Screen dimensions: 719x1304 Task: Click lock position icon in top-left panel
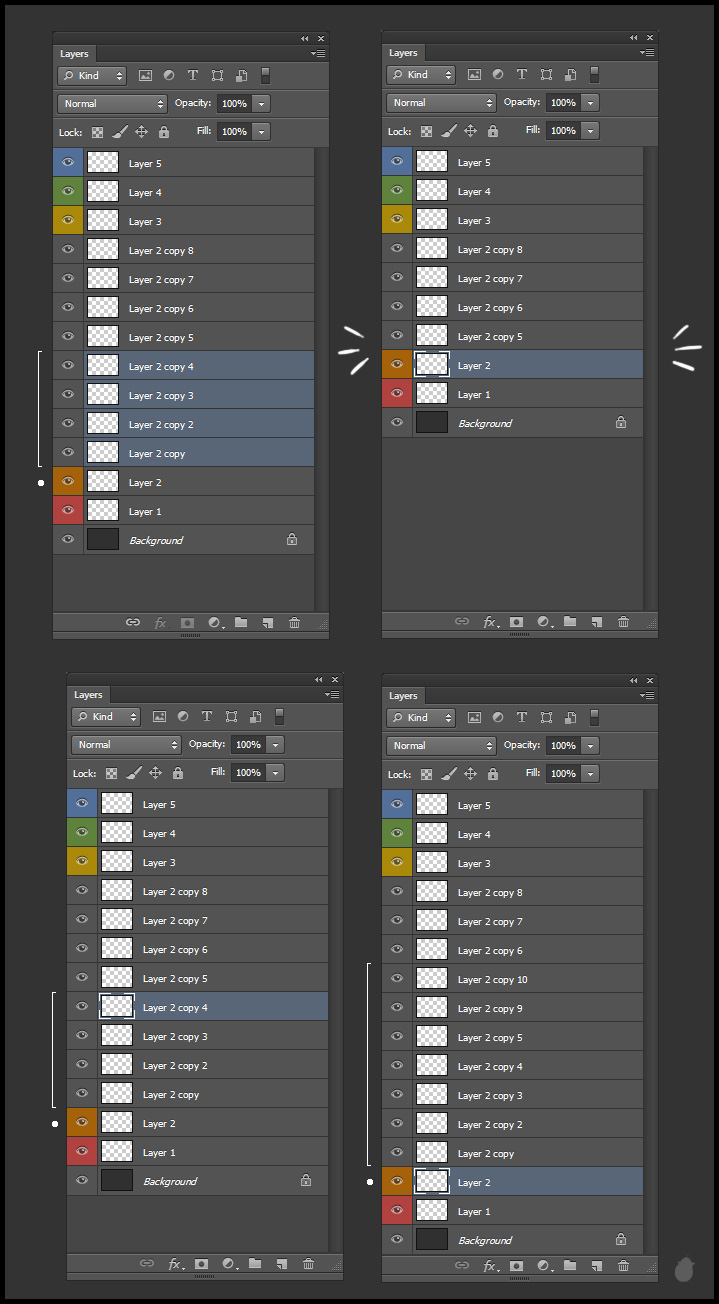[141, 132]
